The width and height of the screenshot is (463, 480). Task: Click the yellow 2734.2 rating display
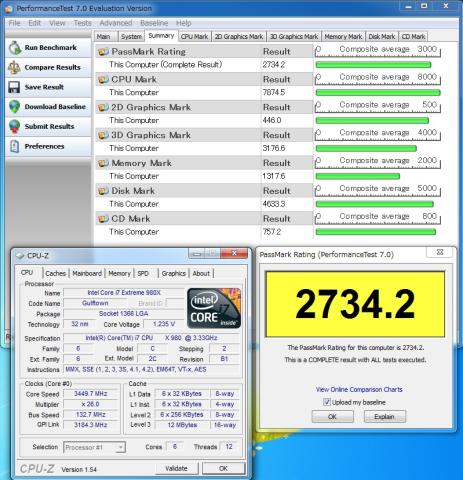(355, 304)
